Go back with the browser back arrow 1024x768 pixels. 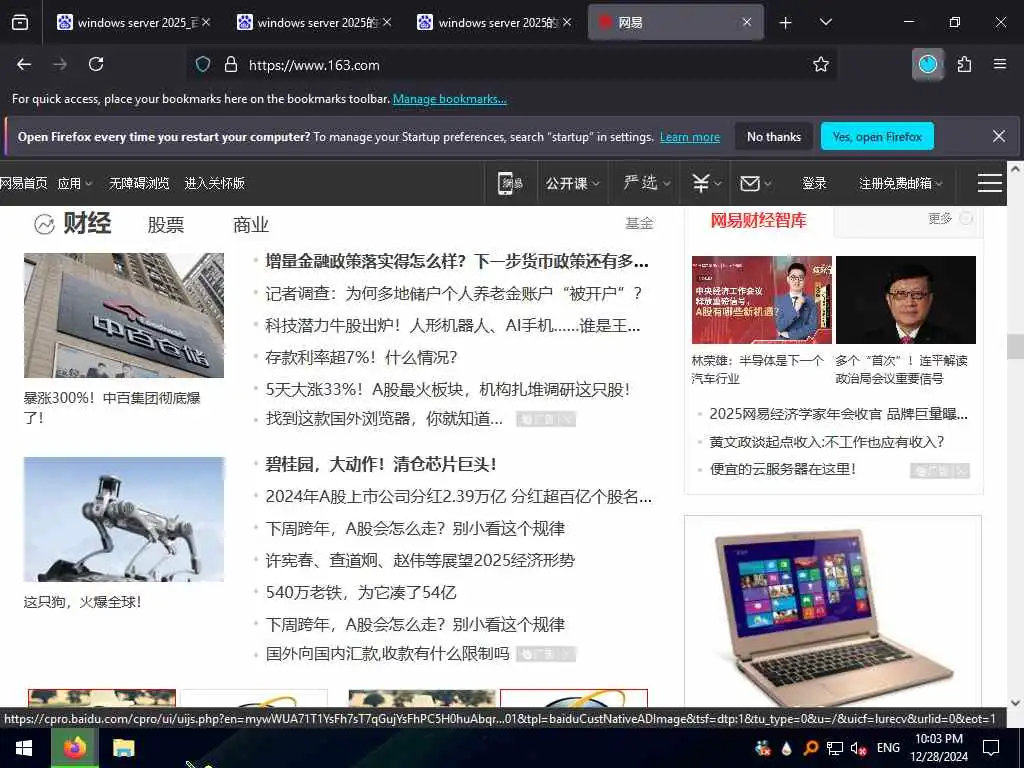coord(24,64)
